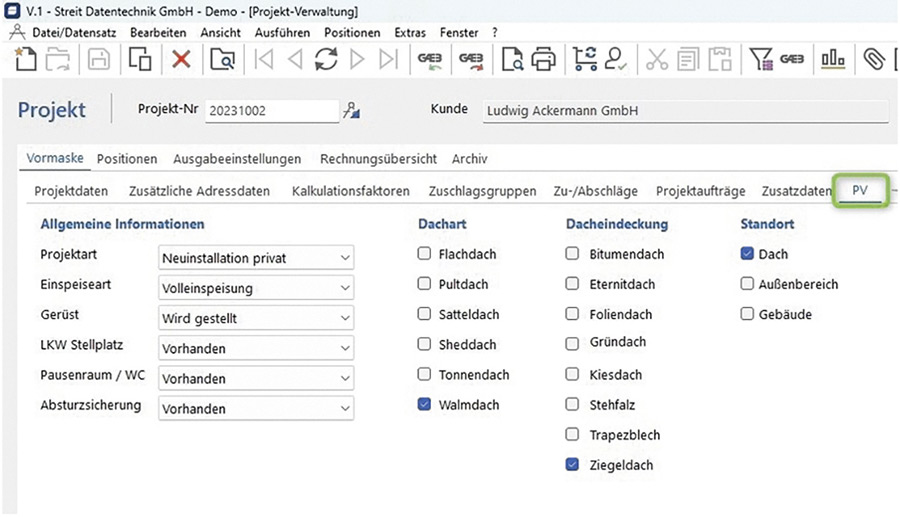
Task: Click the new document toolbar icon
Action: coord(26,60)
